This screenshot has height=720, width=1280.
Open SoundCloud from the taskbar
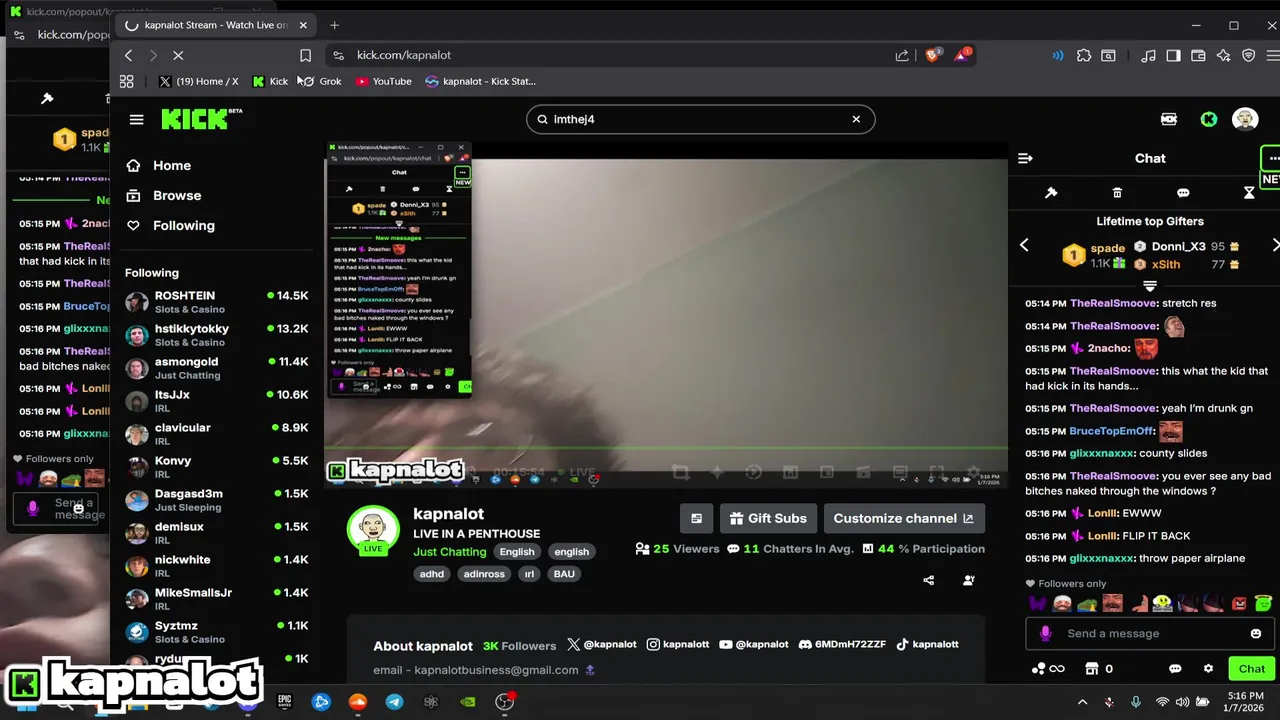point(358,702)
